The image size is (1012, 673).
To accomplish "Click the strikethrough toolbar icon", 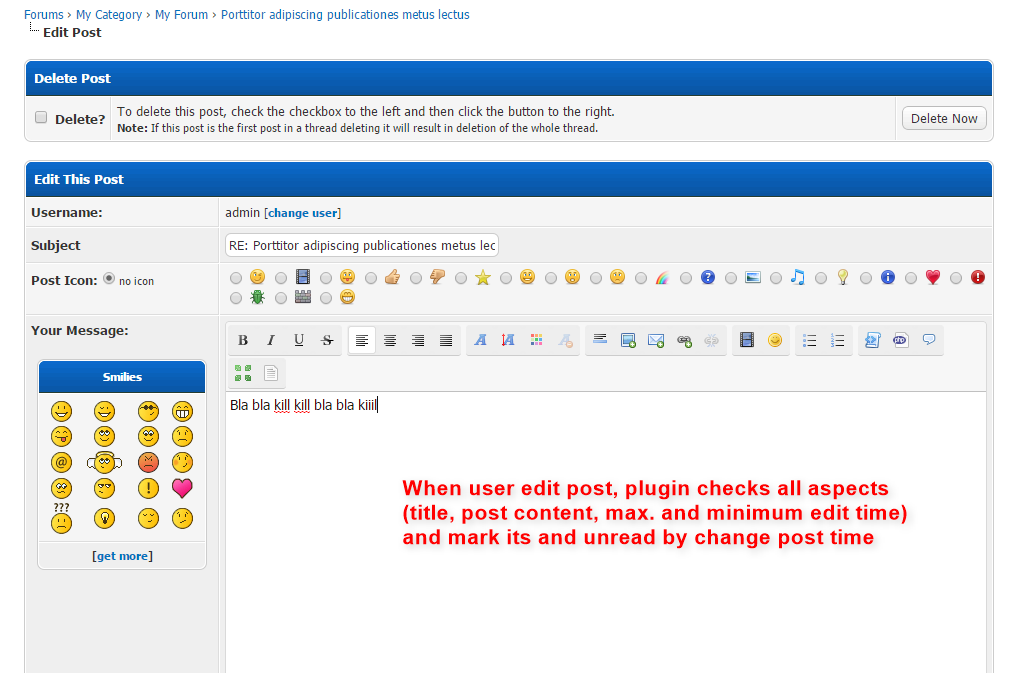I will 327,341.
